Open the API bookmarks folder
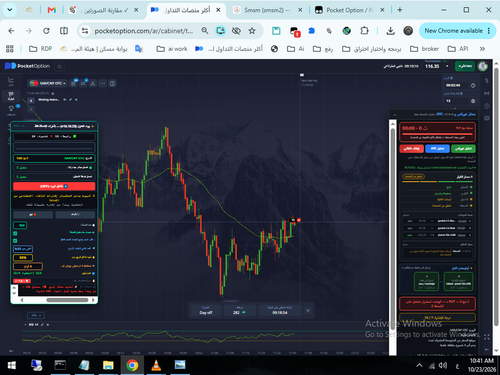The image size is (500, 375). click(x=458, y=49)
